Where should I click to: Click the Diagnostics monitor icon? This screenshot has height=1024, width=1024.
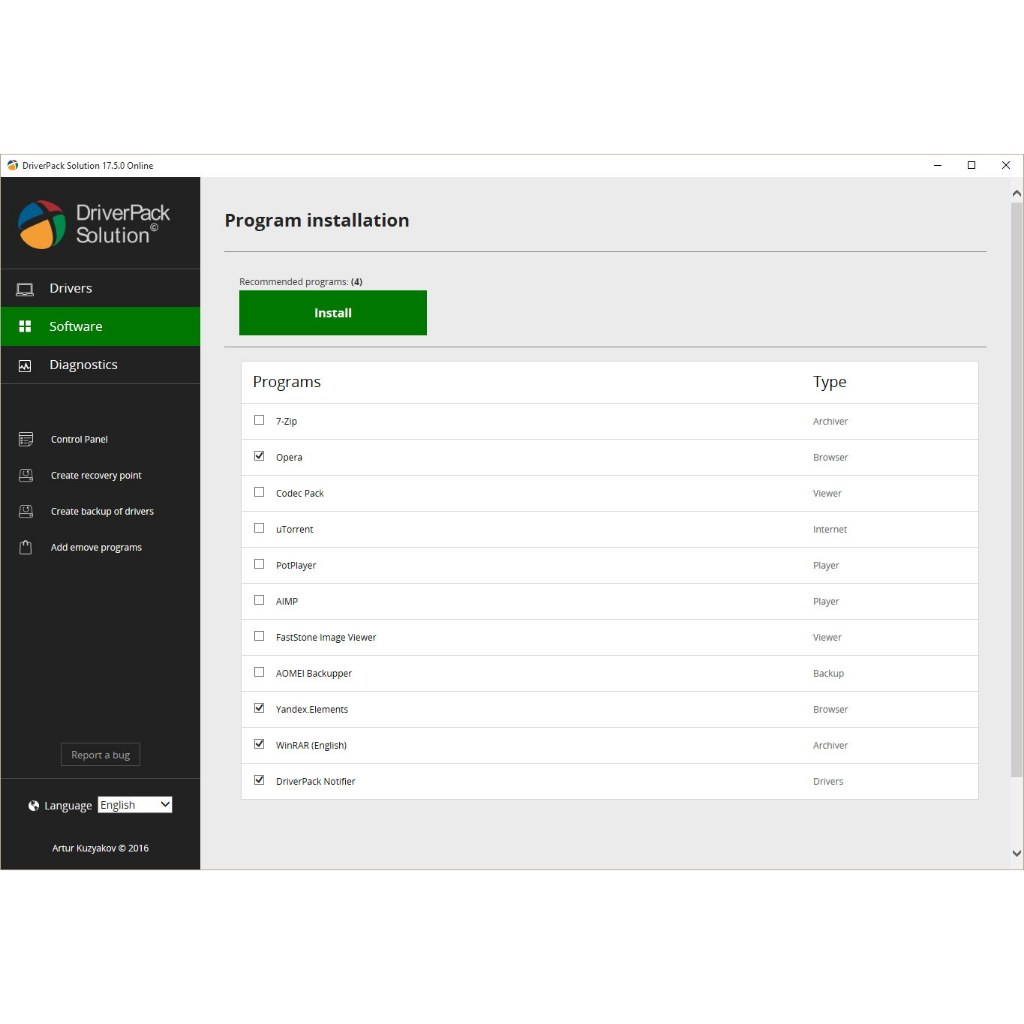(25, 366)
